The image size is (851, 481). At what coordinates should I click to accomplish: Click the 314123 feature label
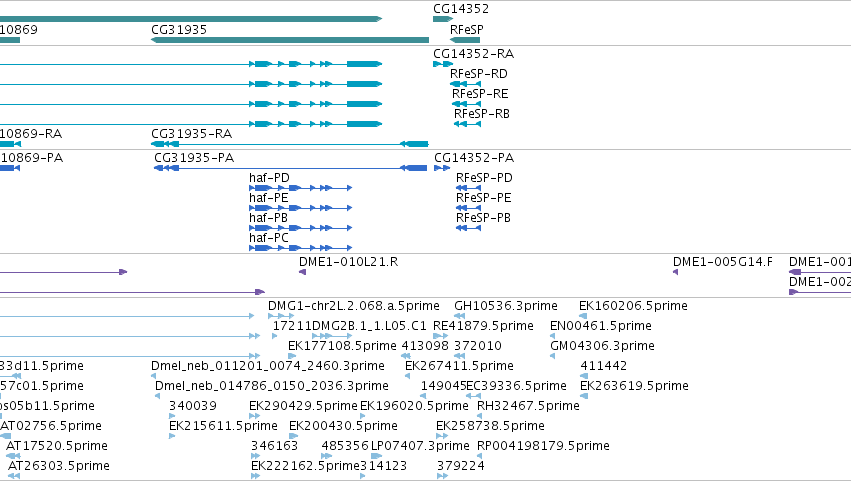383,467
